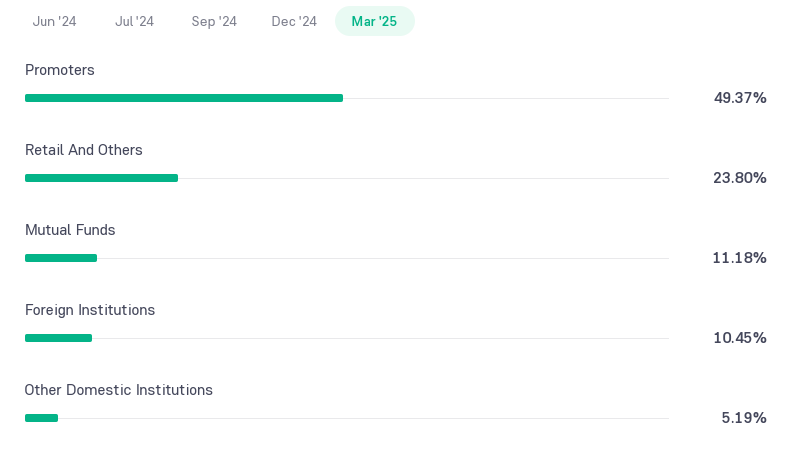795x461 pixels.
Task: Choose the Dec '24 quarter tab
Action: 294,21
